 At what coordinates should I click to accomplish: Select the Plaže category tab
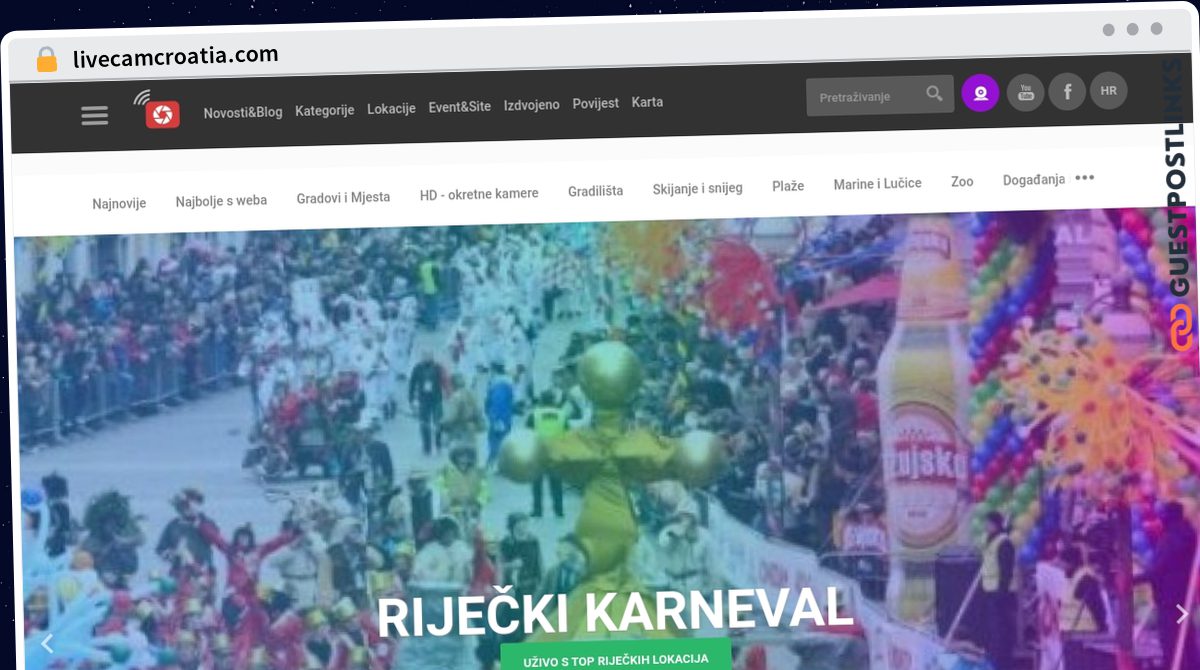(788, 186)
